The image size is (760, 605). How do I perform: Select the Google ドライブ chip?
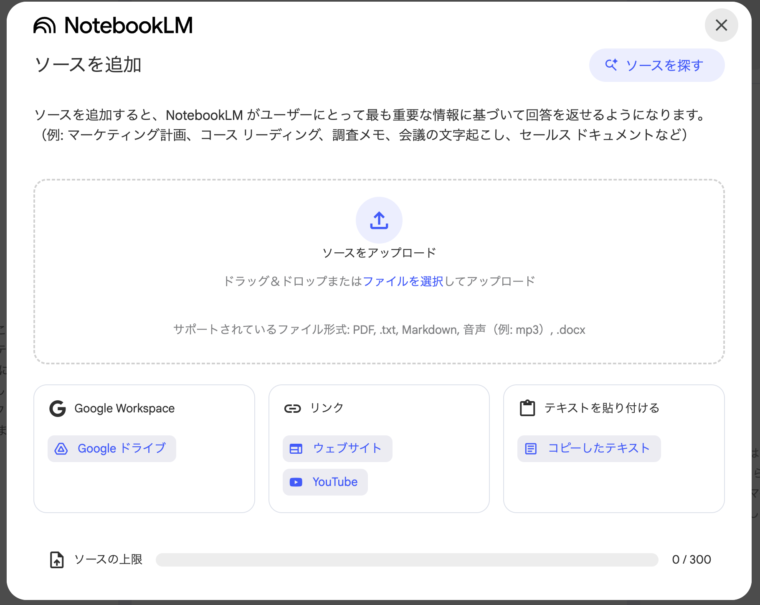(112, 448)
